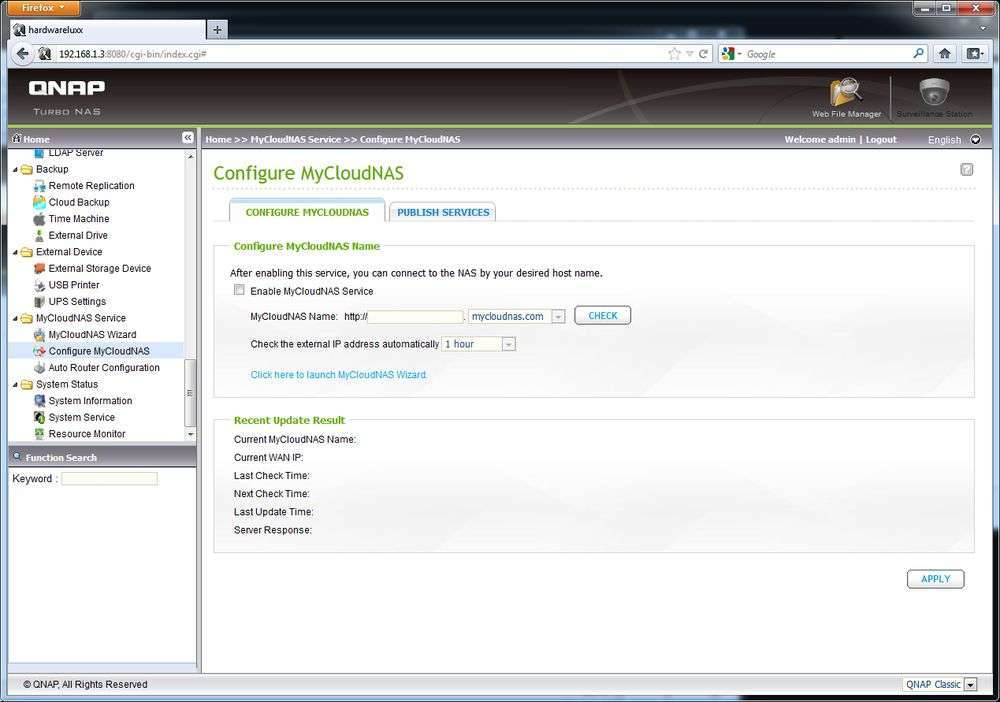1000x702 pixels.
Task: Reload the page with refresh icon
Action: pos(703,54)
